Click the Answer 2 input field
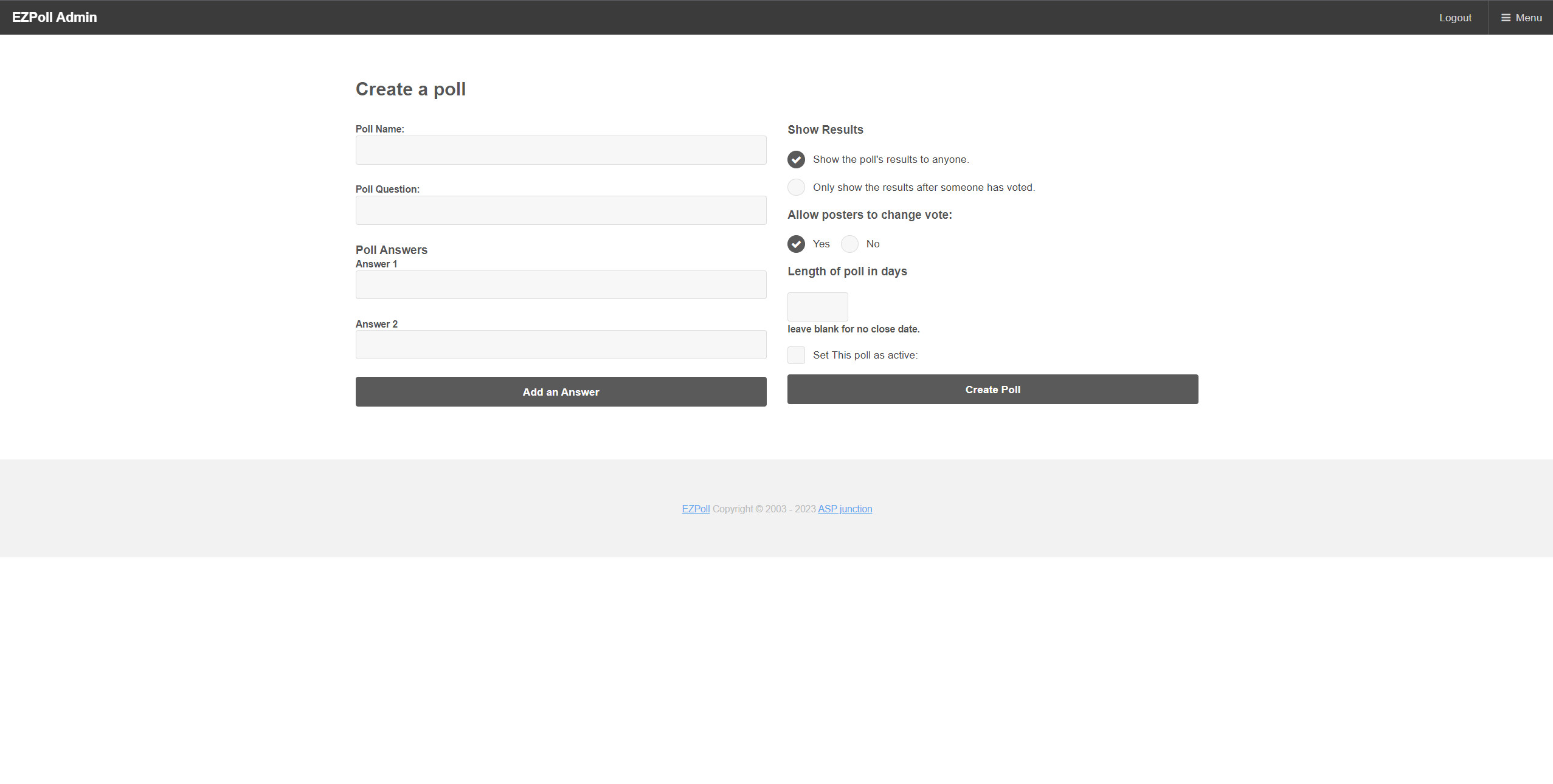The image size is (1553, 784). pyautogui.click(x=561, y=345)
